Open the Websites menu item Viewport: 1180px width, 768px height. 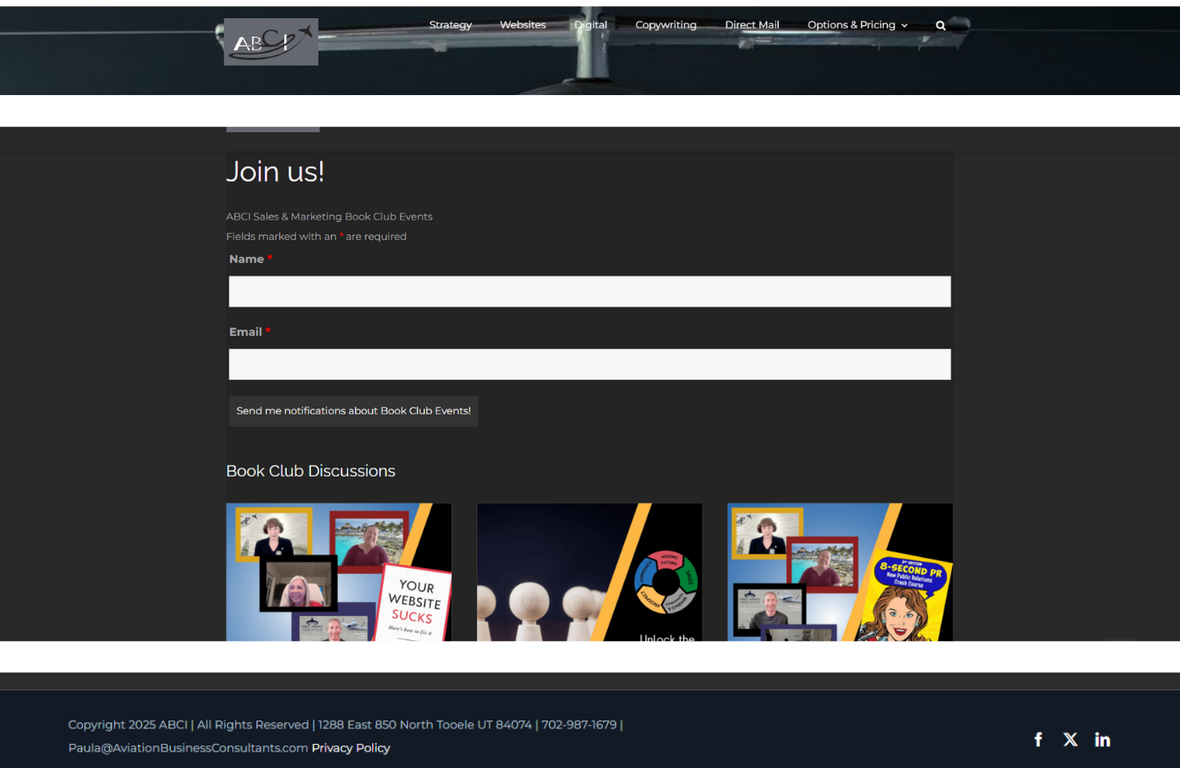523,25
